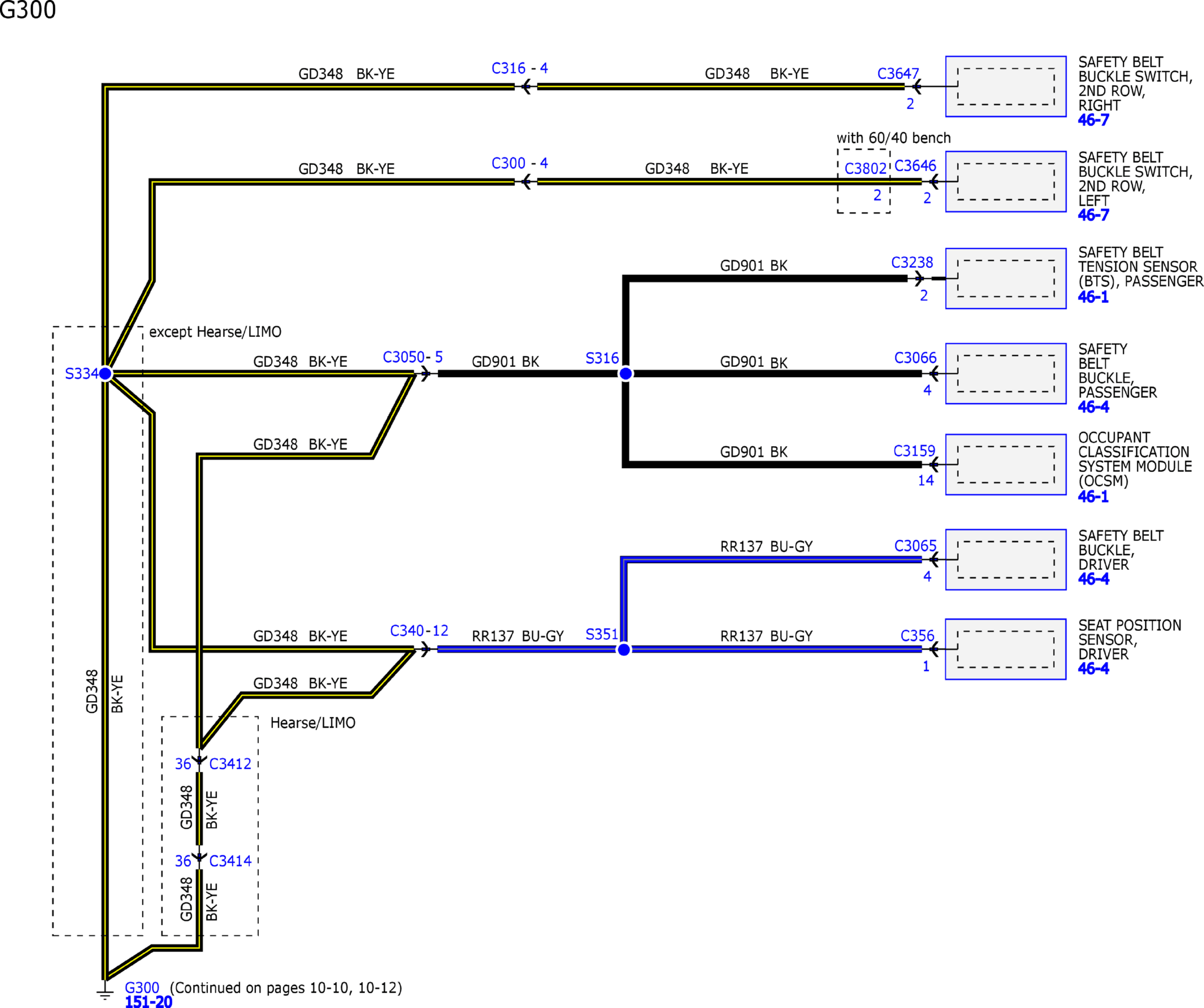Click the S351 splice node dot

point(624,650)
